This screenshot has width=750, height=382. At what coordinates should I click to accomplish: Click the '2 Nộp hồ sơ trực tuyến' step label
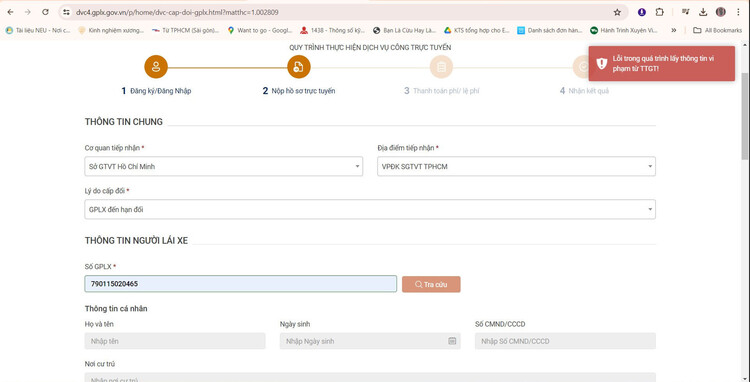(x=299, y=91)
